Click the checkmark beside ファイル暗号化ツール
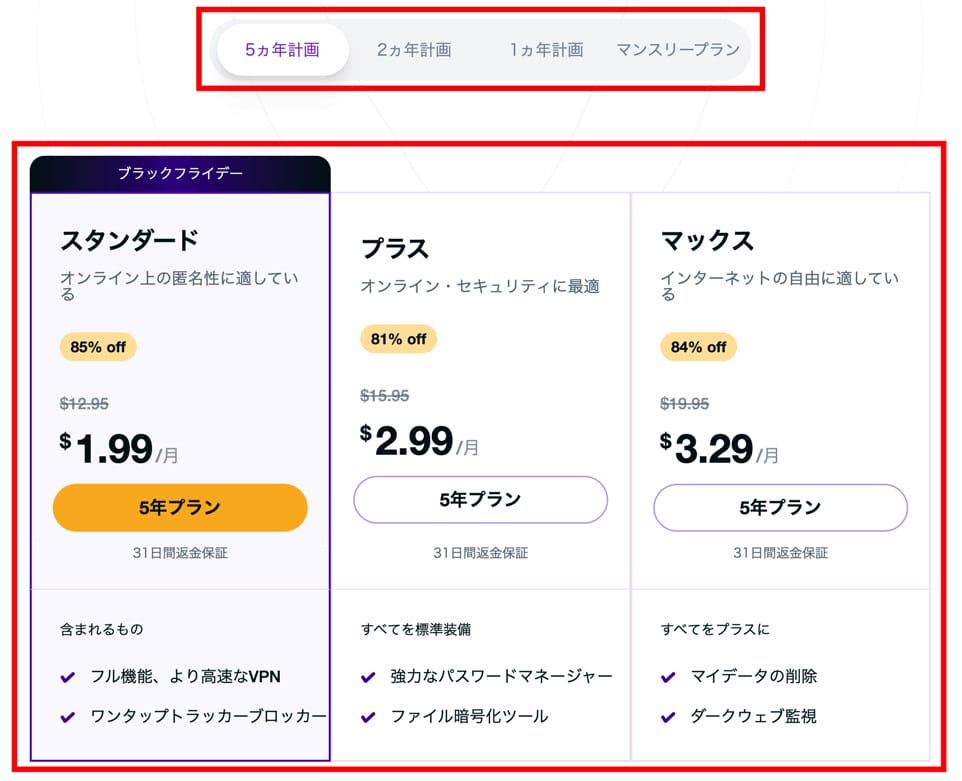 point(368,717)
